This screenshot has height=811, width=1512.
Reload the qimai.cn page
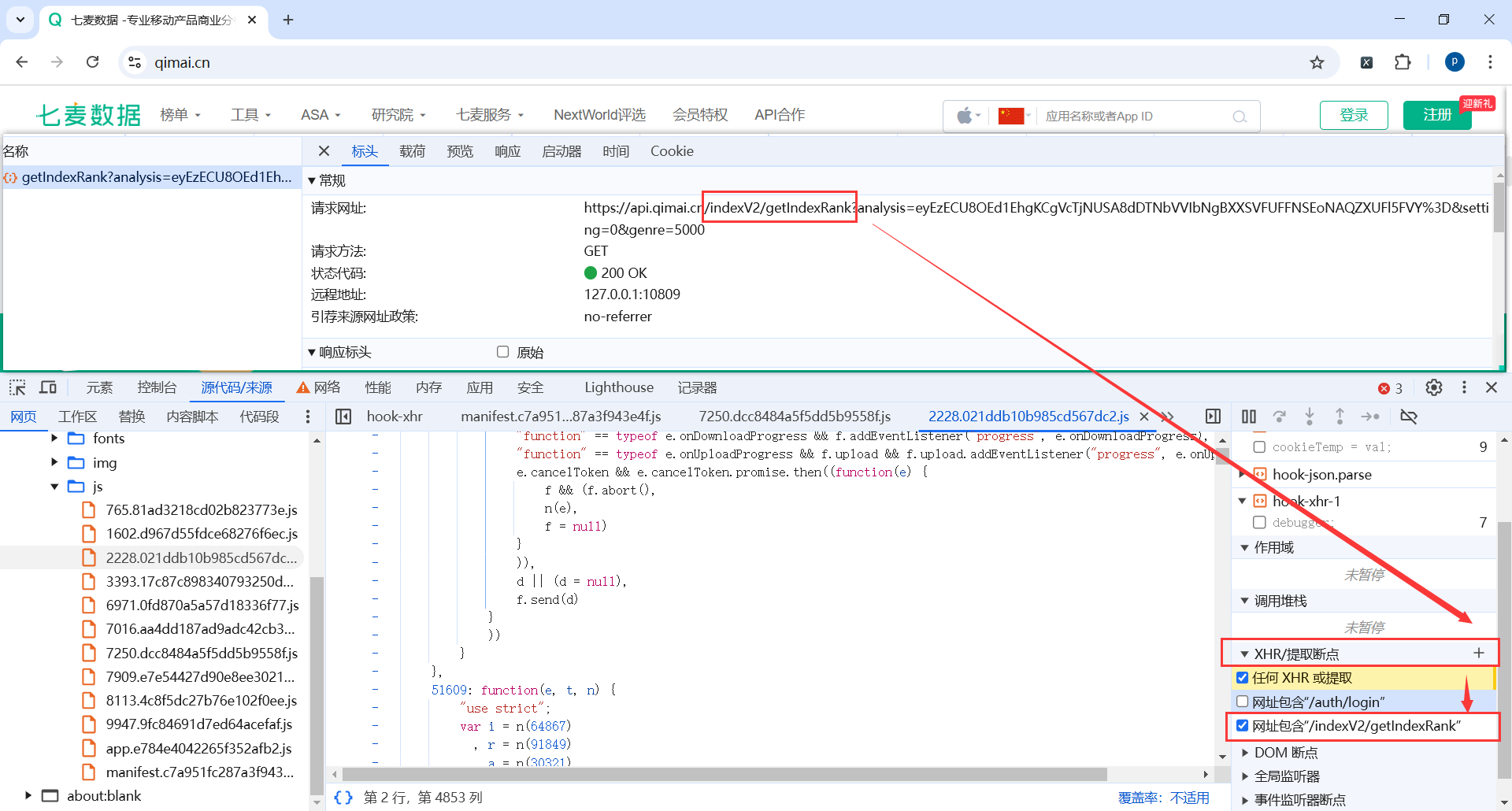click(93, 62)
